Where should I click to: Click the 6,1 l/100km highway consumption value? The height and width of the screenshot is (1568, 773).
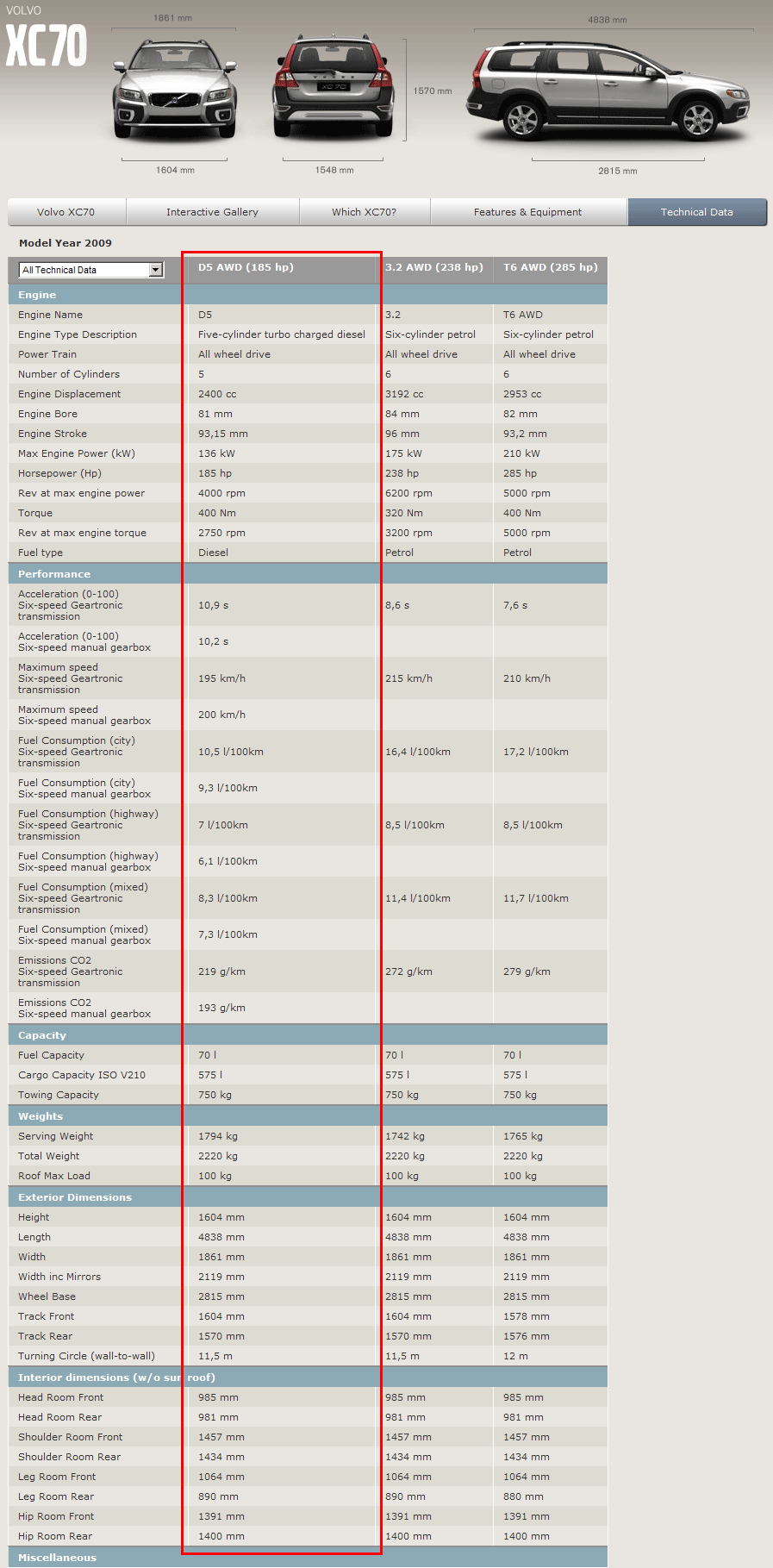click(x=228, y=861)
